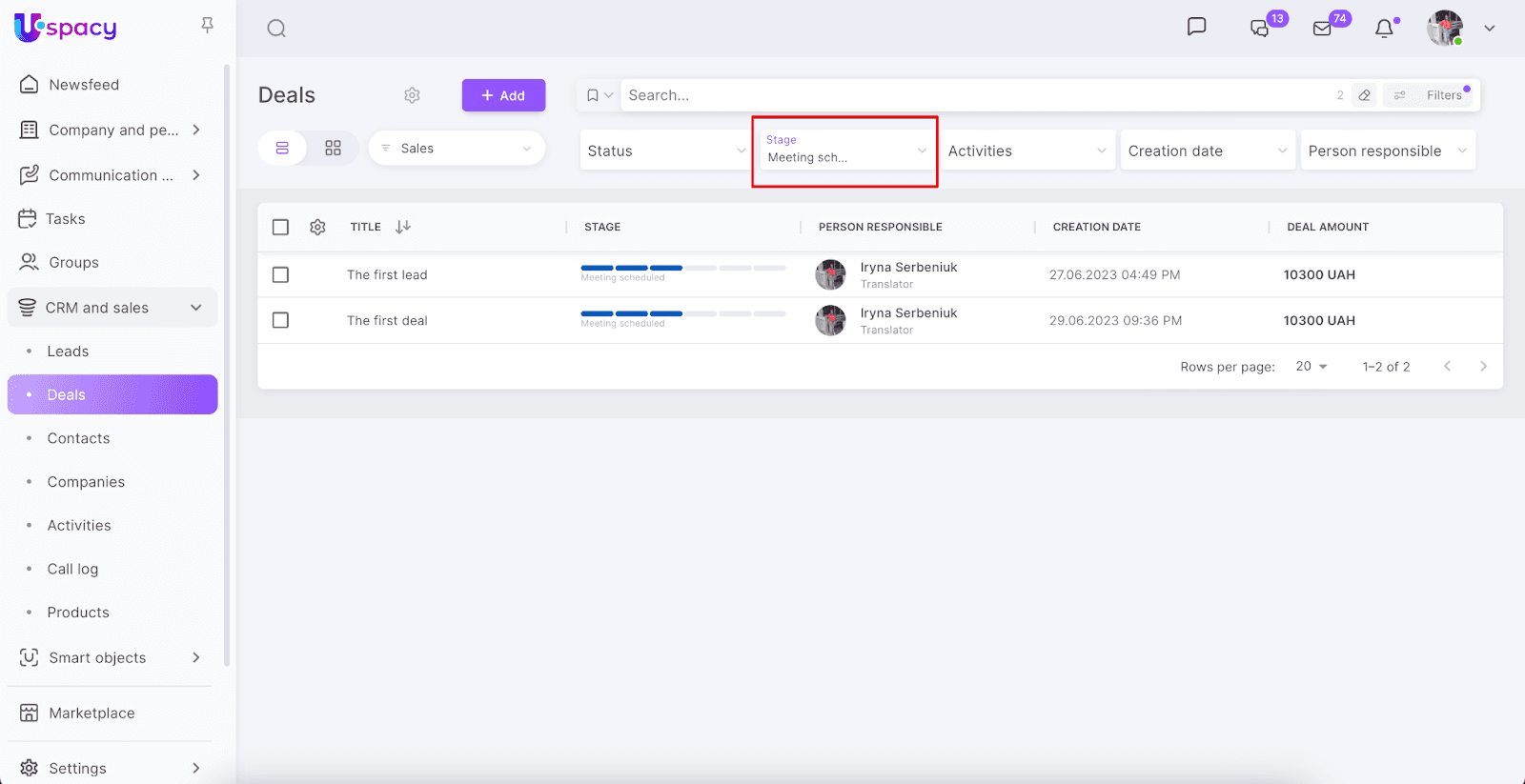Click the eraser clear-filters icon
Screen dimensions: 1525x784
click(x=1364, y=95)
